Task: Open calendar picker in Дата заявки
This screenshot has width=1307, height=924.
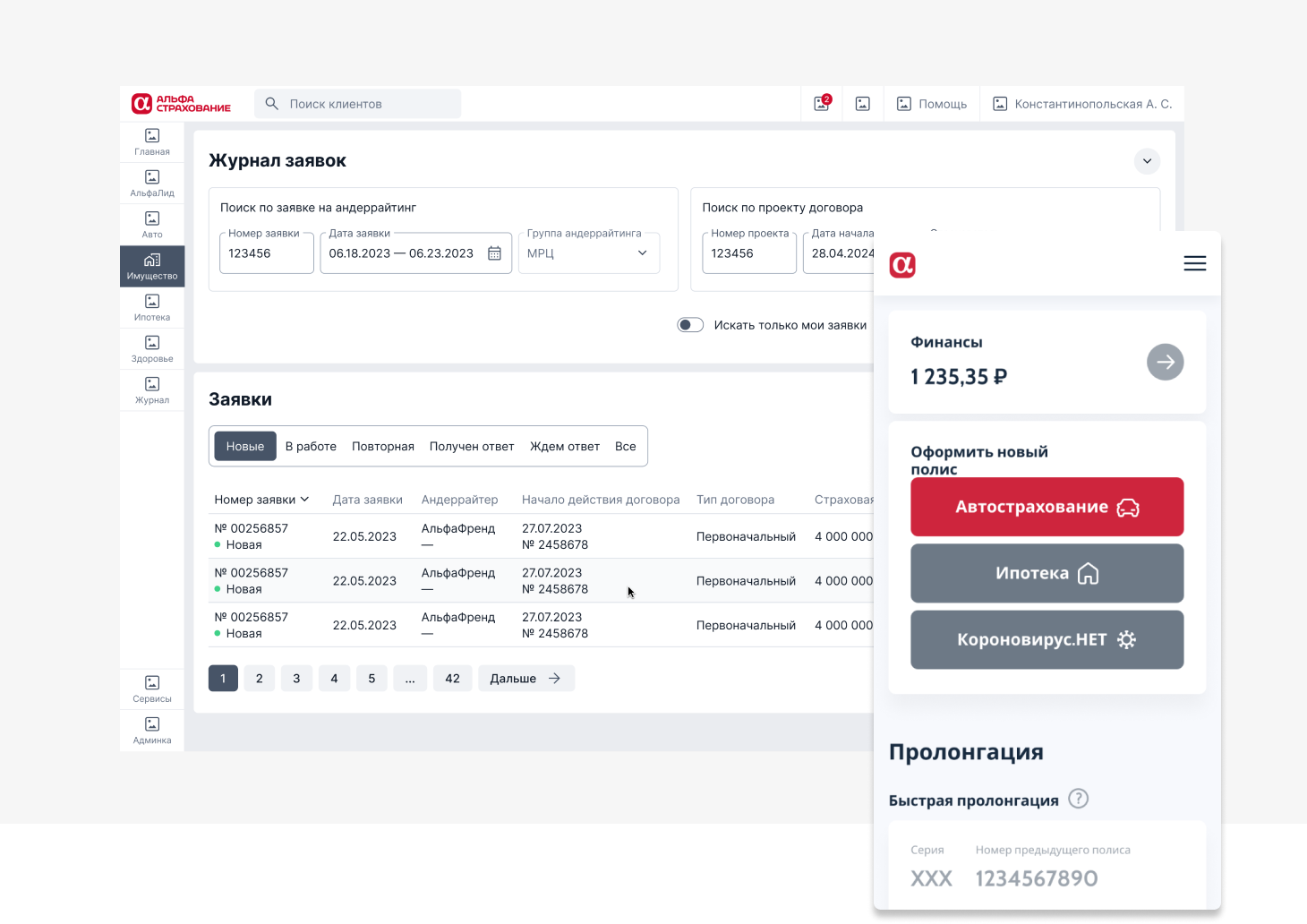Action: tap(494, 253)
